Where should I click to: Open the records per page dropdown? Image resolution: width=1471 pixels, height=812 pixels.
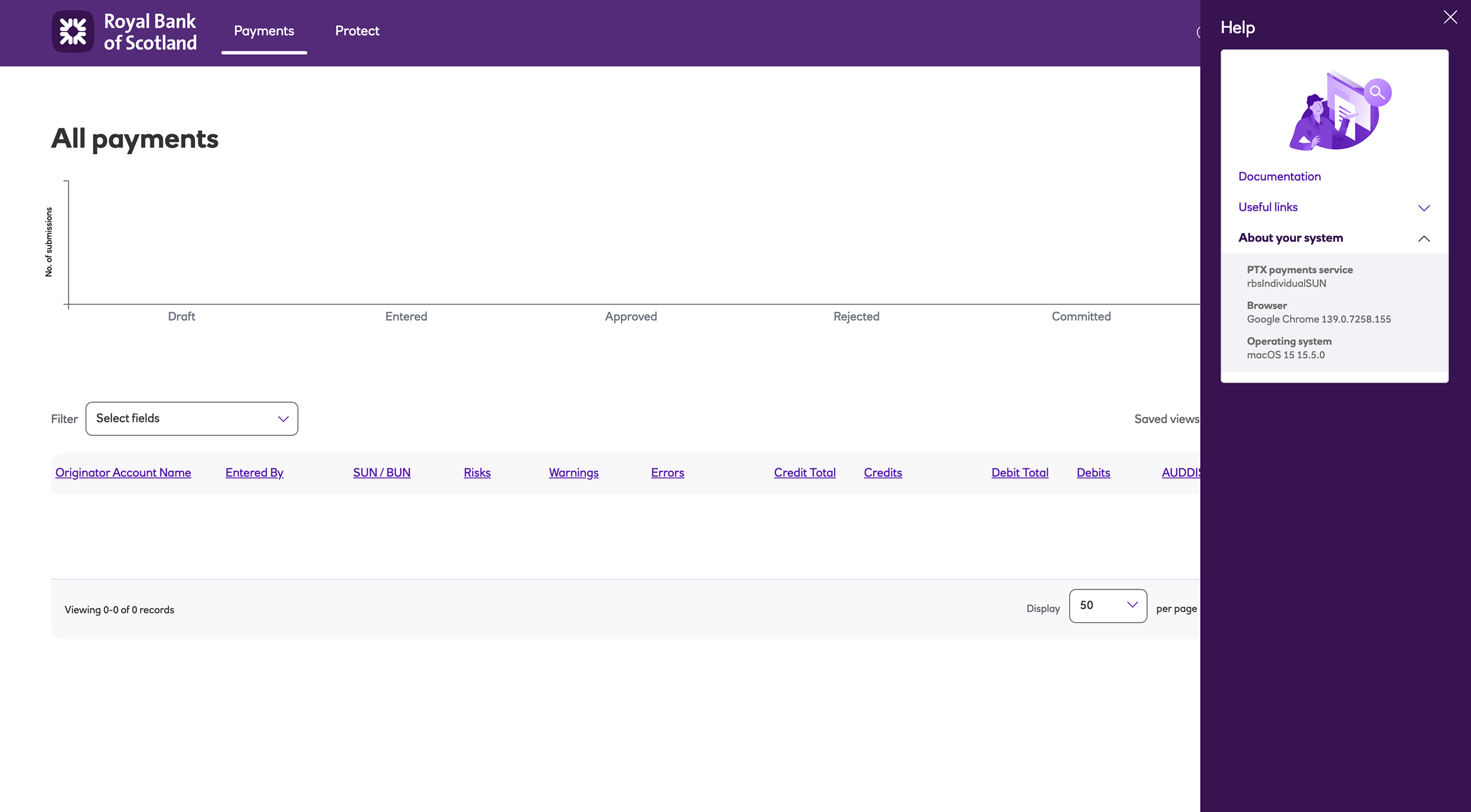tap(1107, 606)
